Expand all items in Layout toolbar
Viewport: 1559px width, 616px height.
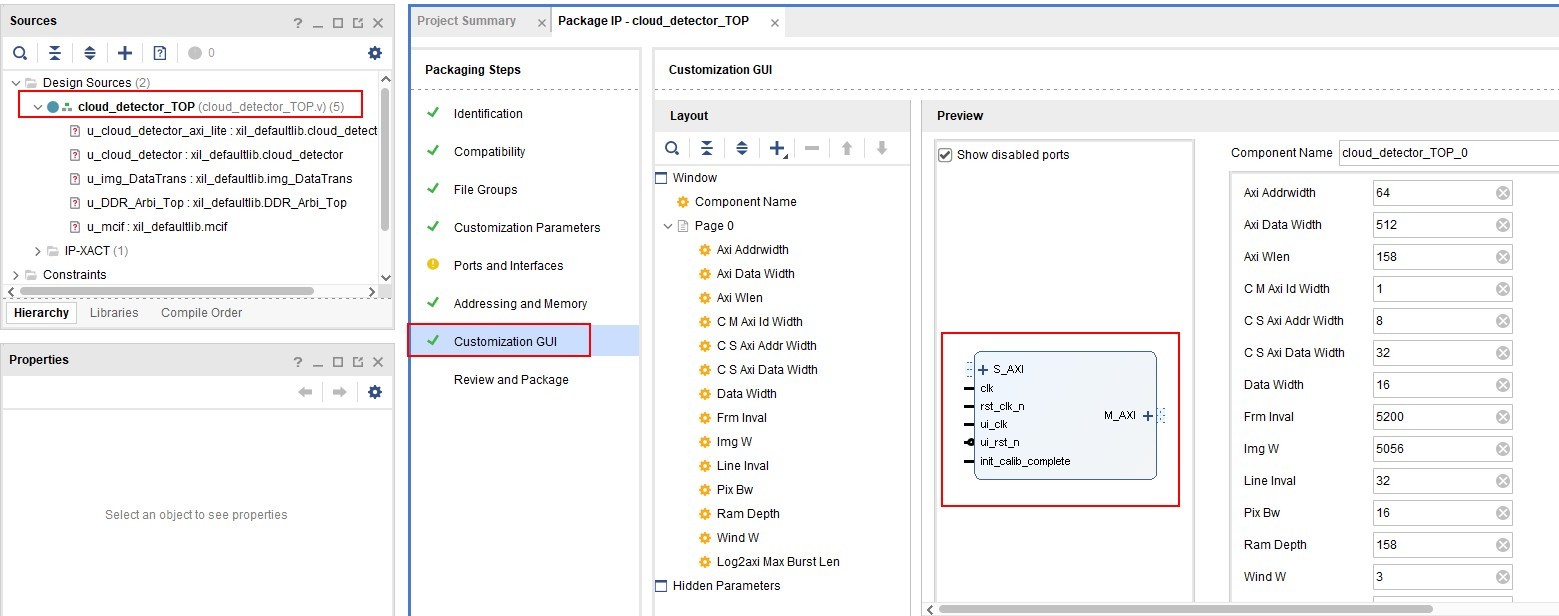point(742,148)
